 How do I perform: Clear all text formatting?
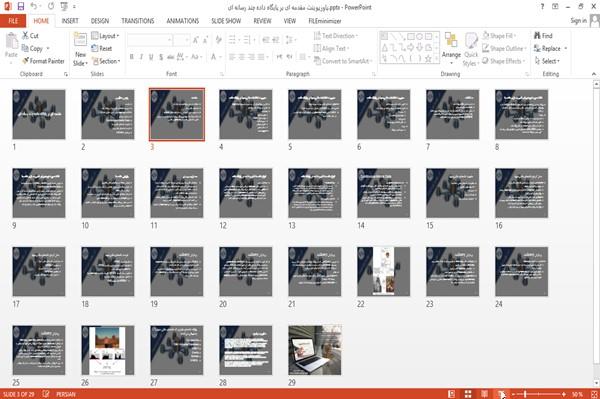pyautogui.click(x=218, y=39)
